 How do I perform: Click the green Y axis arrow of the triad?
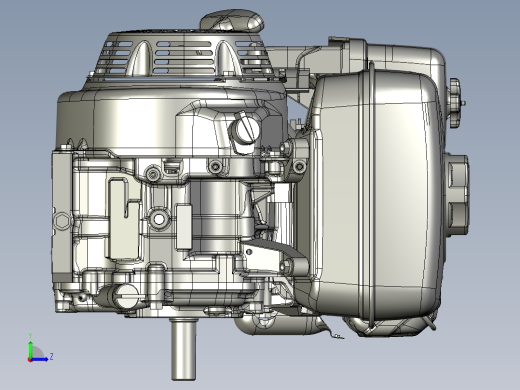click(x=31, y=349)
